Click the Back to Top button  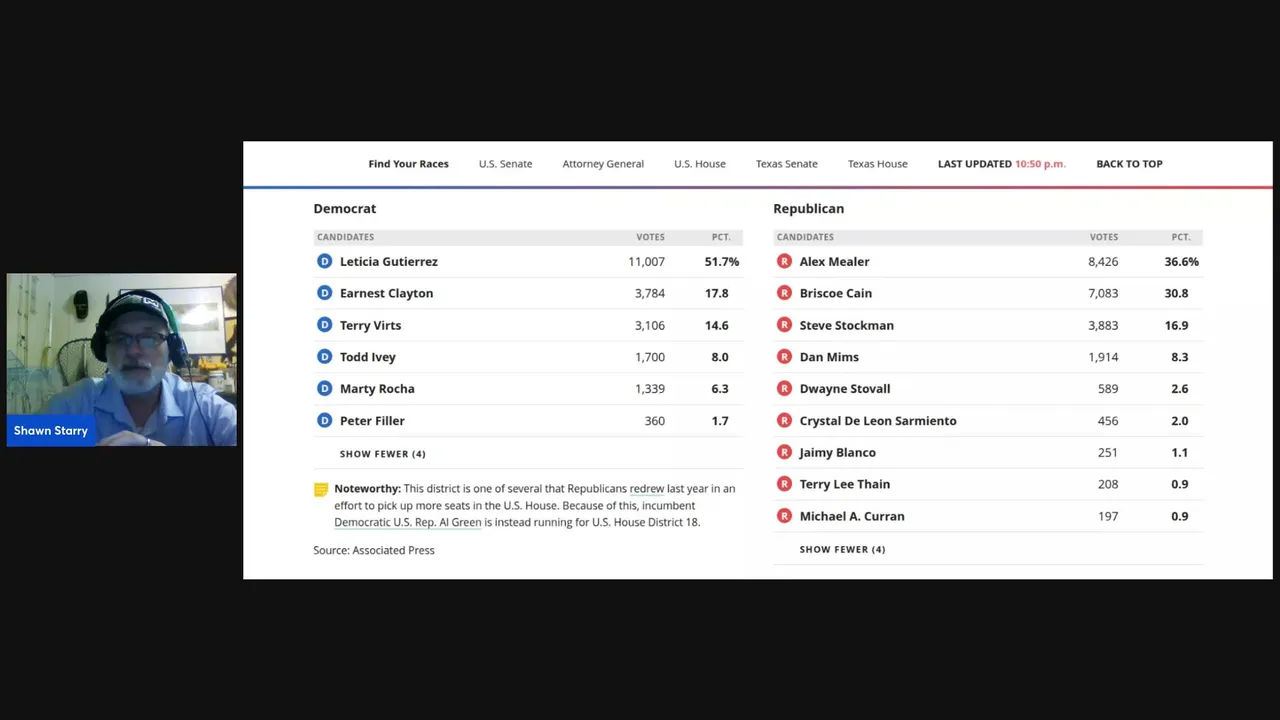pos(1129,164)
